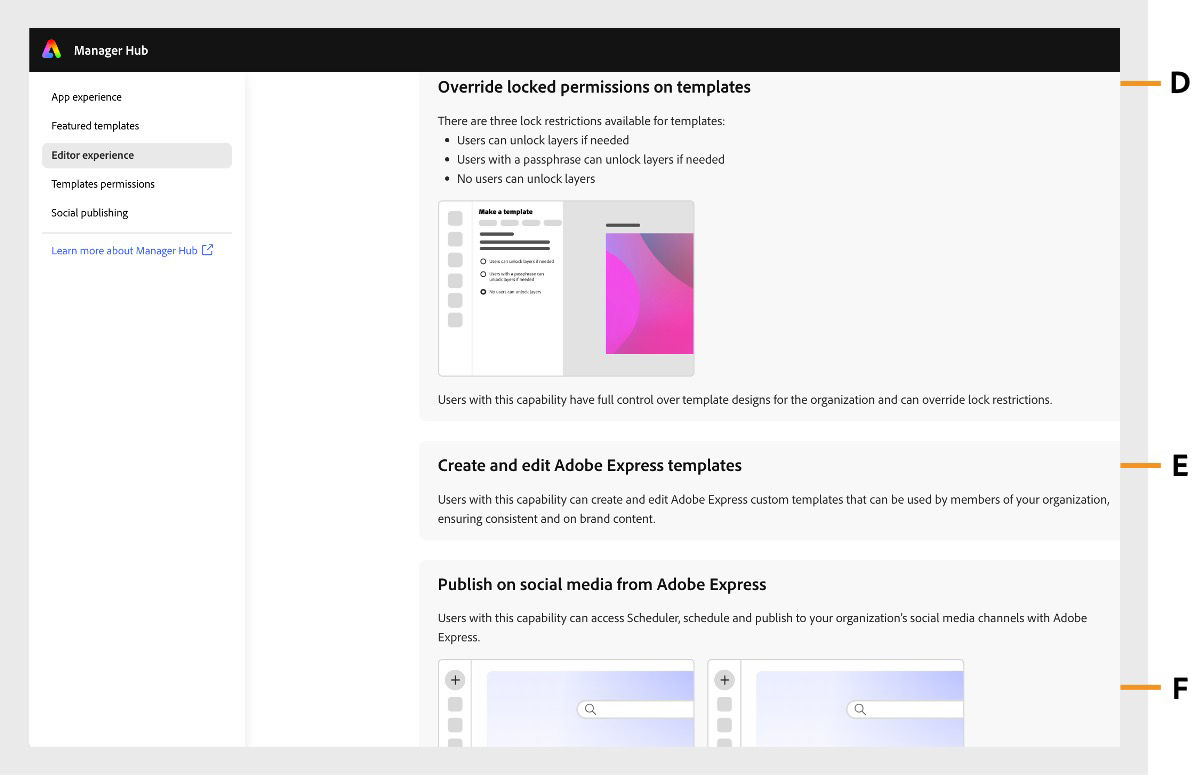Screen dimensions: 1200x775
Task: Click the first social publishing preview thumbnail
Action: 566,703
